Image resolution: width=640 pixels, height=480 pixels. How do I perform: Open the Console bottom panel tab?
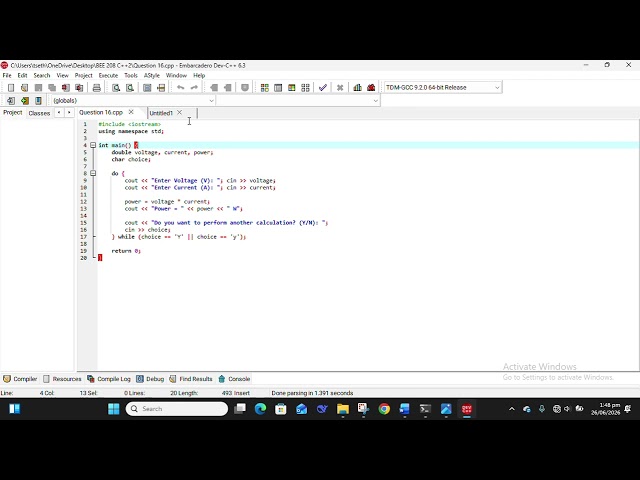point(234,379)
